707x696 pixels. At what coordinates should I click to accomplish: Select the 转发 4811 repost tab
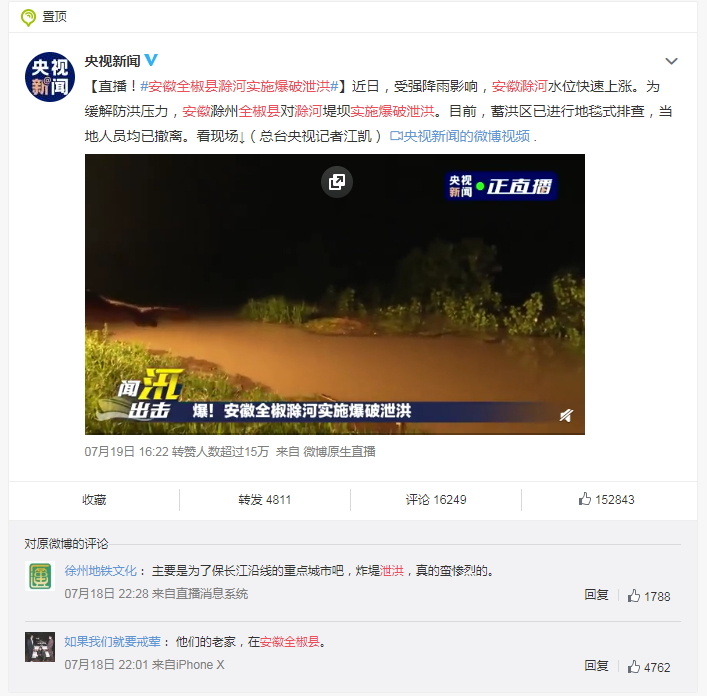tap(265, 499)
